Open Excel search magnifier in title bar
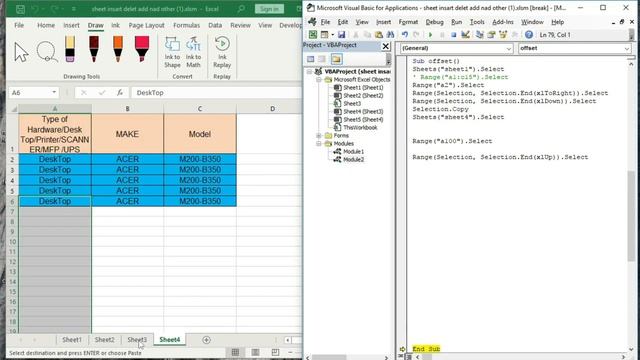640x360 pixels. [241, 9]
